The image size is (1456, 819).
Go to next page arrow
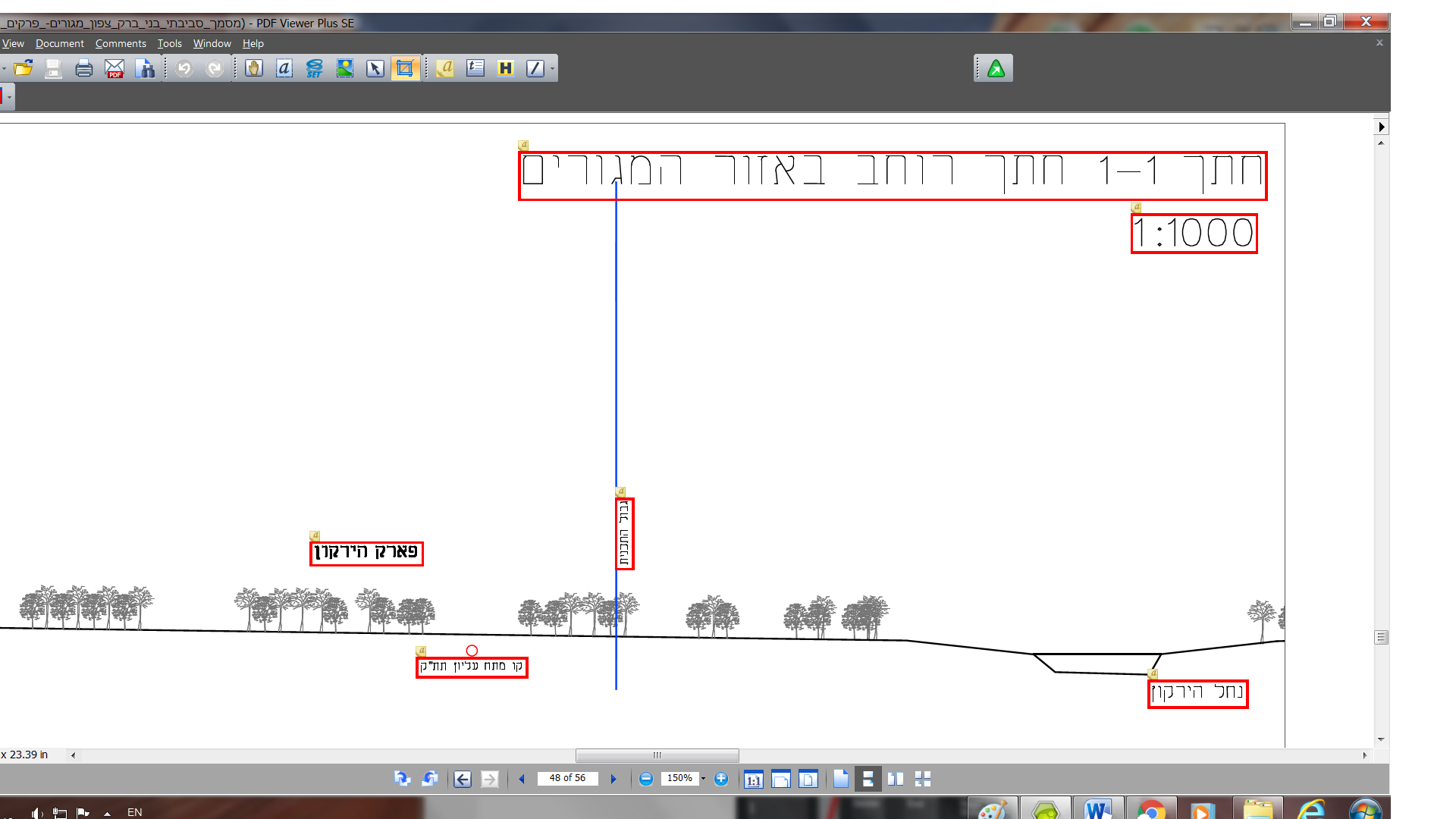[x=613, y=779]
